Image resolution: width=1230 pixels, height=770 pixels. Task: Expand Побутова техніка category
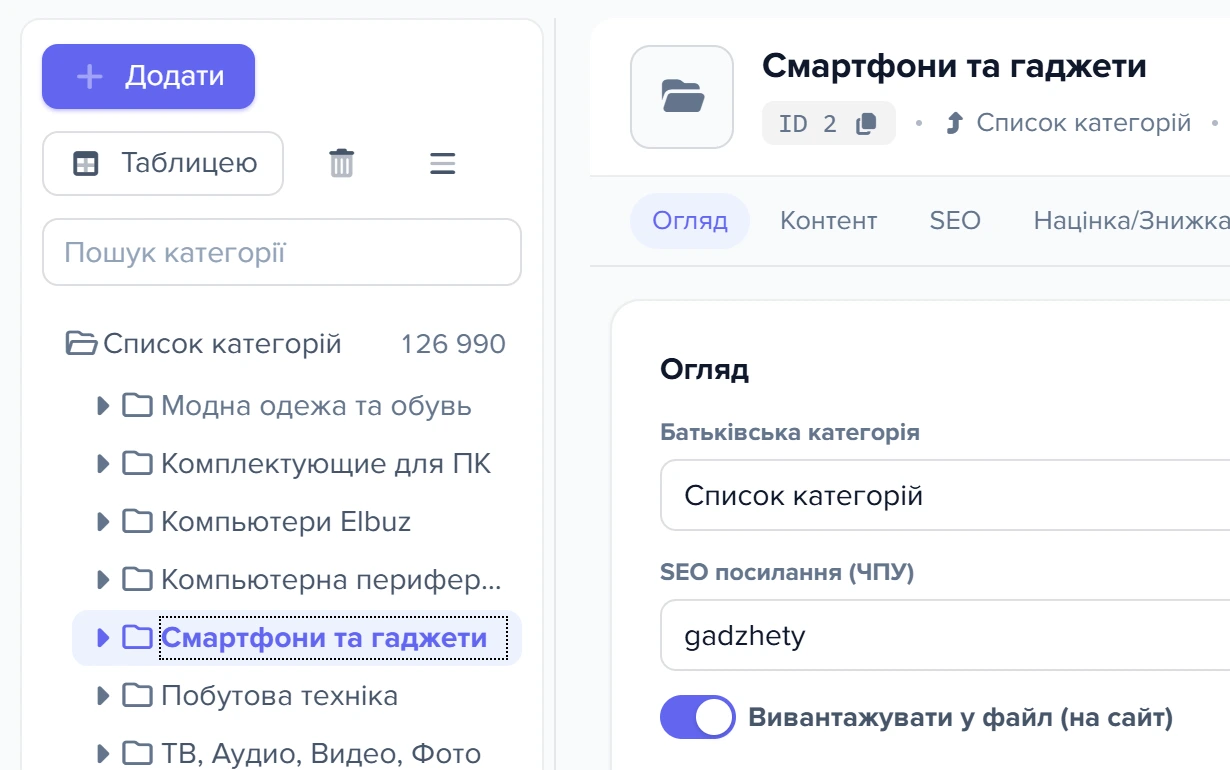102,696
